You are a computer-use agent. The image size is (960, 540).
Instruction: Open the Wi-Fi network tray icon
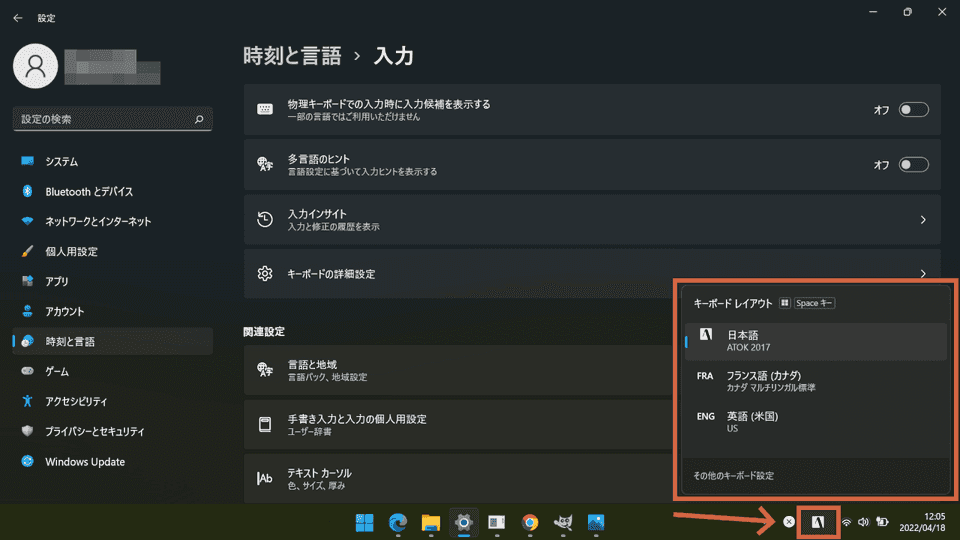pyautogui.click(x=846, y=522)
